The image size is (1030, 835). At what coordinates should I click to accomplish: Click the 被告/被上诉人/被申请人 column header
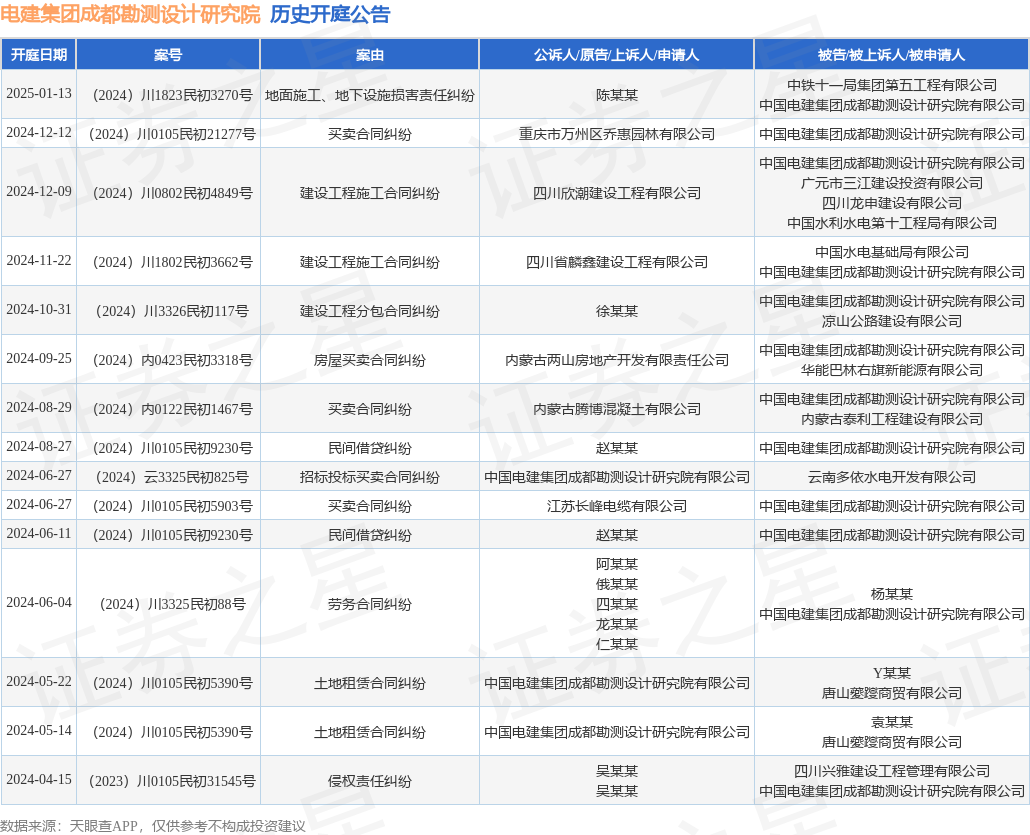tap(891, 55)
